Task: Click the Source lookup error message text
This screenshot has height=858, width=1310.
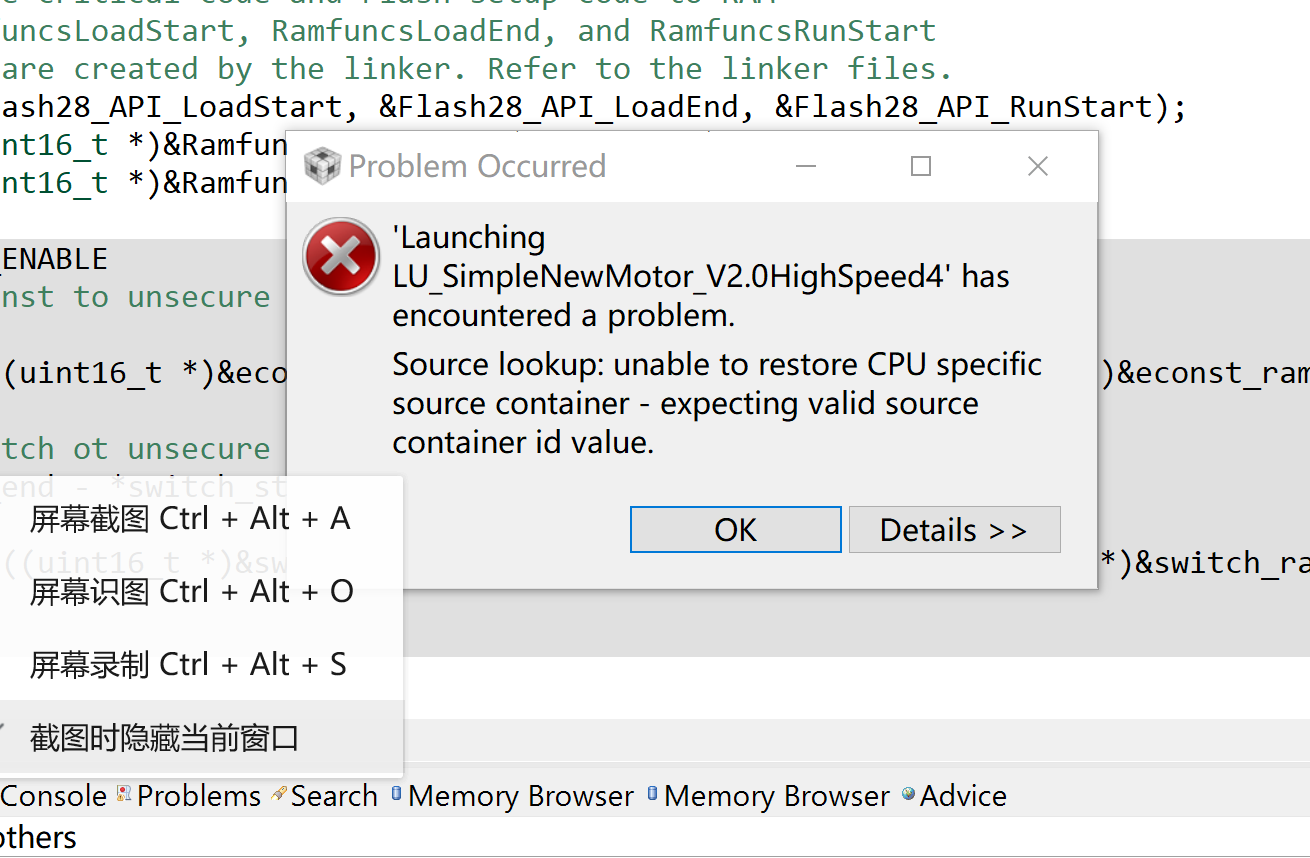Action: click(717, 403)
